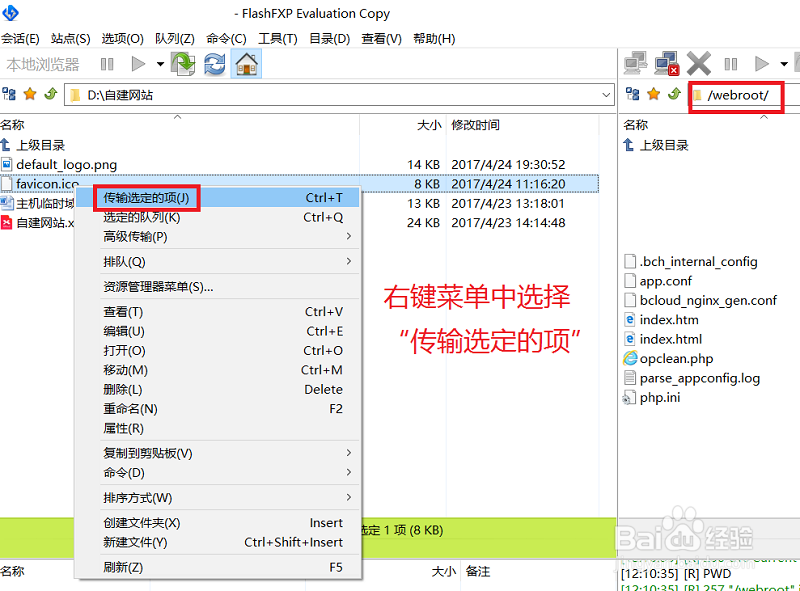Screen dimensions: 800x591
Task: Click the local home browser icon
Action: click(x=246, y=64)
